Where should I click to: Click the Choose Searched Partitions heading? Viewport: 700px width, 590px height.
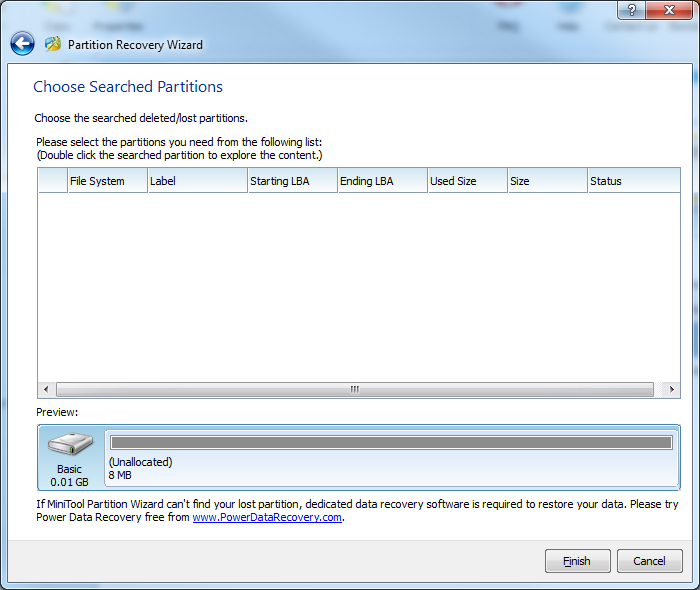(x=128, y=87)
